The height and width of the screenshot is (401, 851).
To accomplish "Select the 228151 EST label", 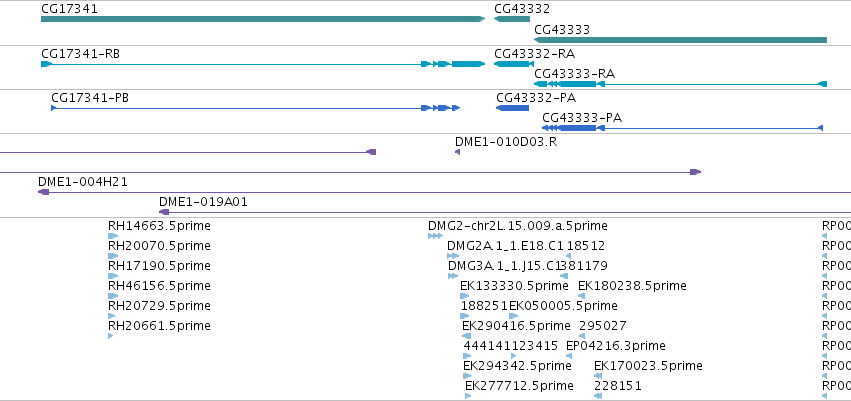I will pos(618,386).
